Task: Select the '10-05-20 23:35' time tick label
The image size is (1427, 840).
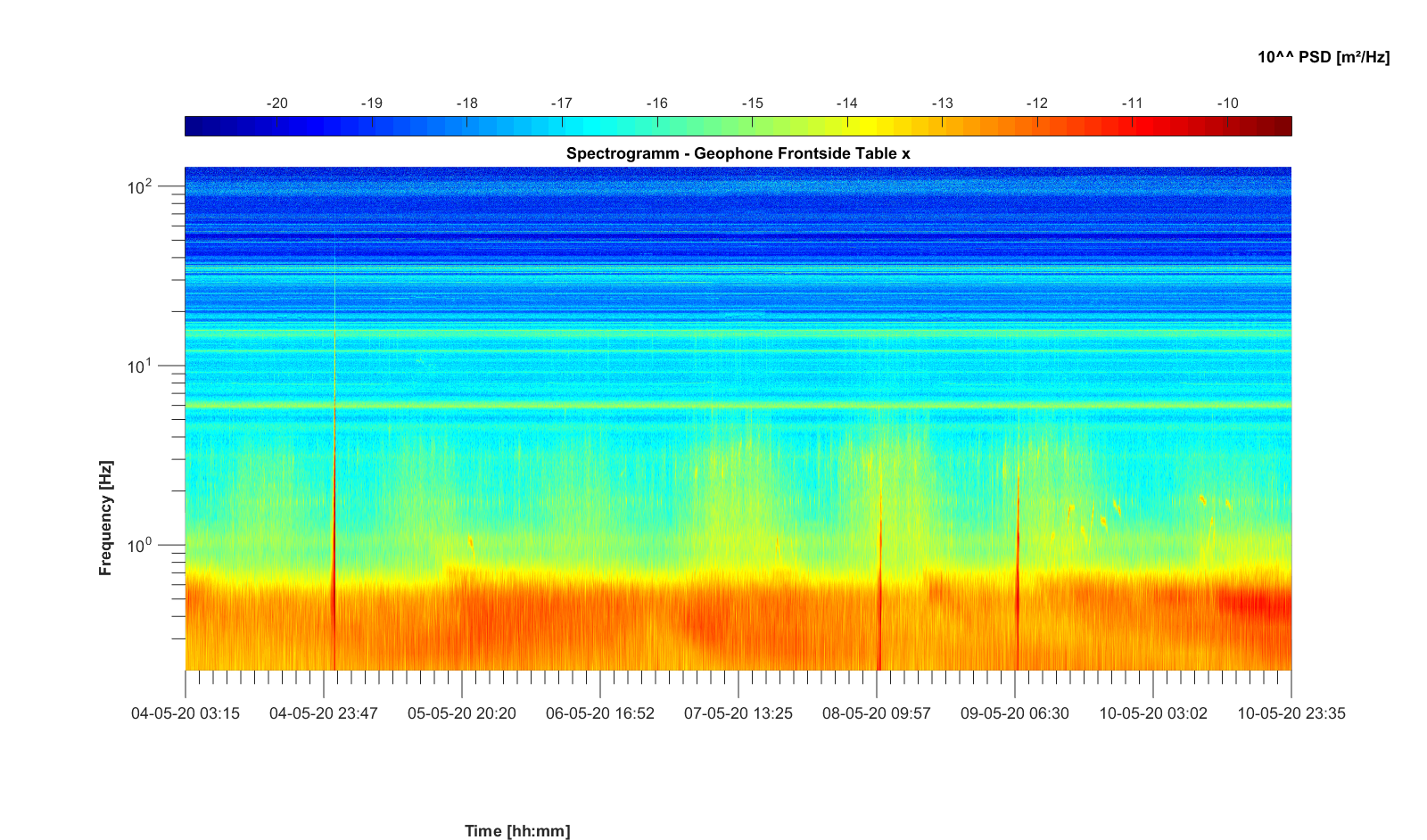Action: (1291, 713)
